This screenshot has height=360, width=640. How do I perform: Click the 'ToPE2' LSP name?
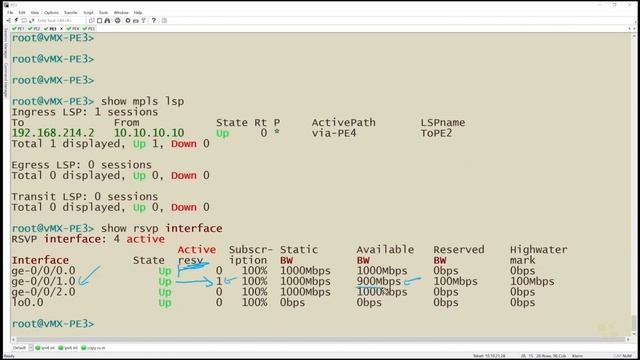(436, 133)
